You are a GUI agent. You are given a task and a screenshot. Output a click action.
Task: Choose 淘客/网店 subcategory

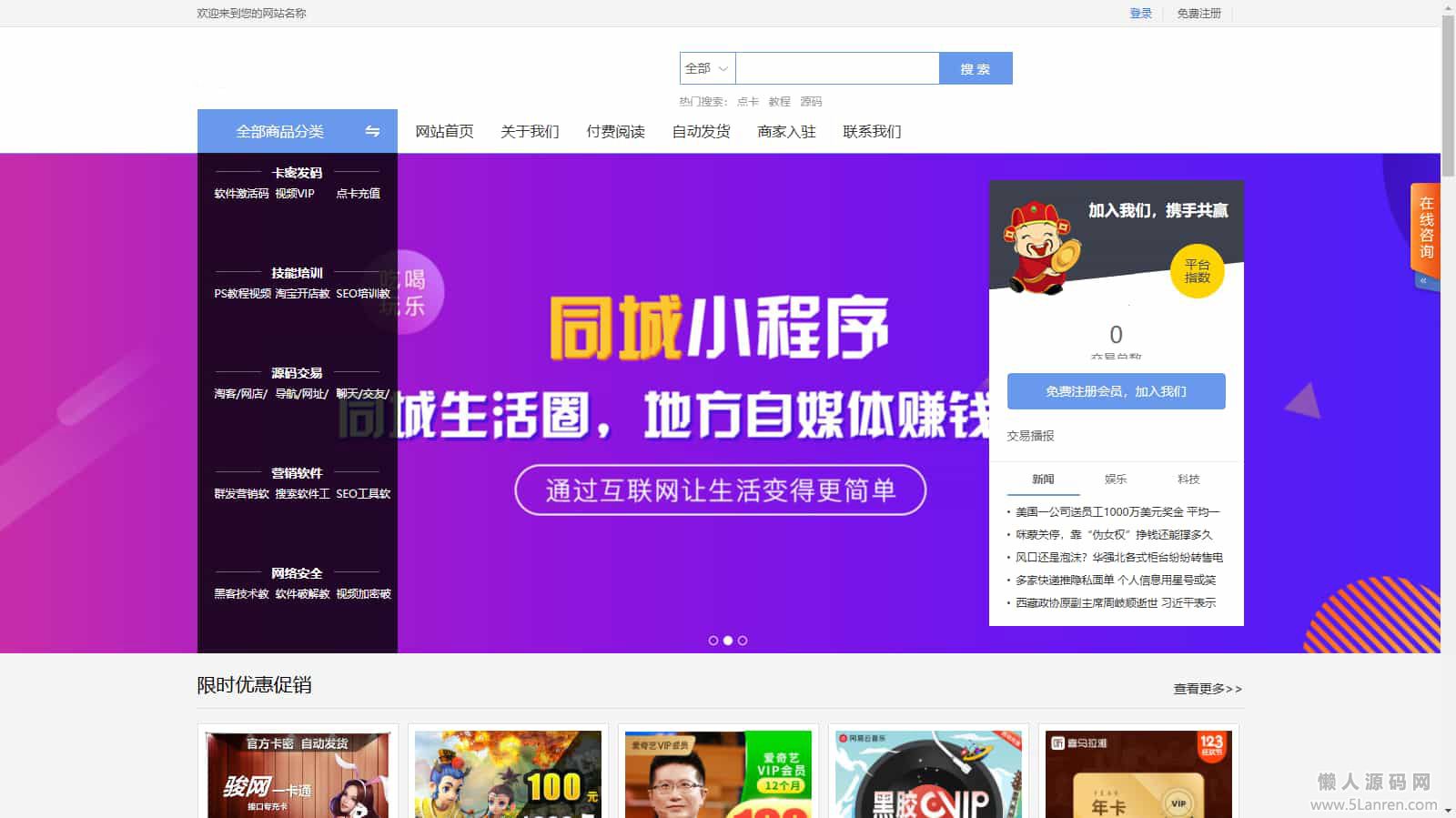point(240,393)
